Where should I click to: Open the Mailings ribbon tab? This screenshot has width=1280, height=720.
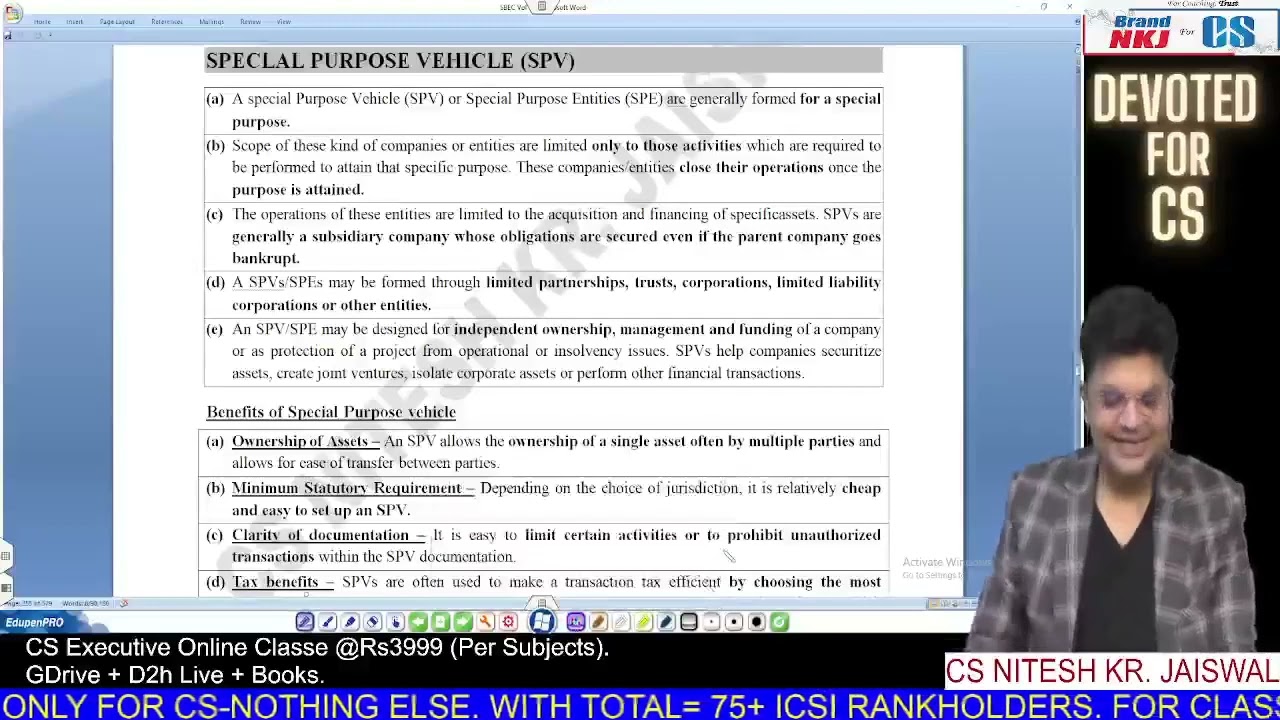[x=211, y=22]
